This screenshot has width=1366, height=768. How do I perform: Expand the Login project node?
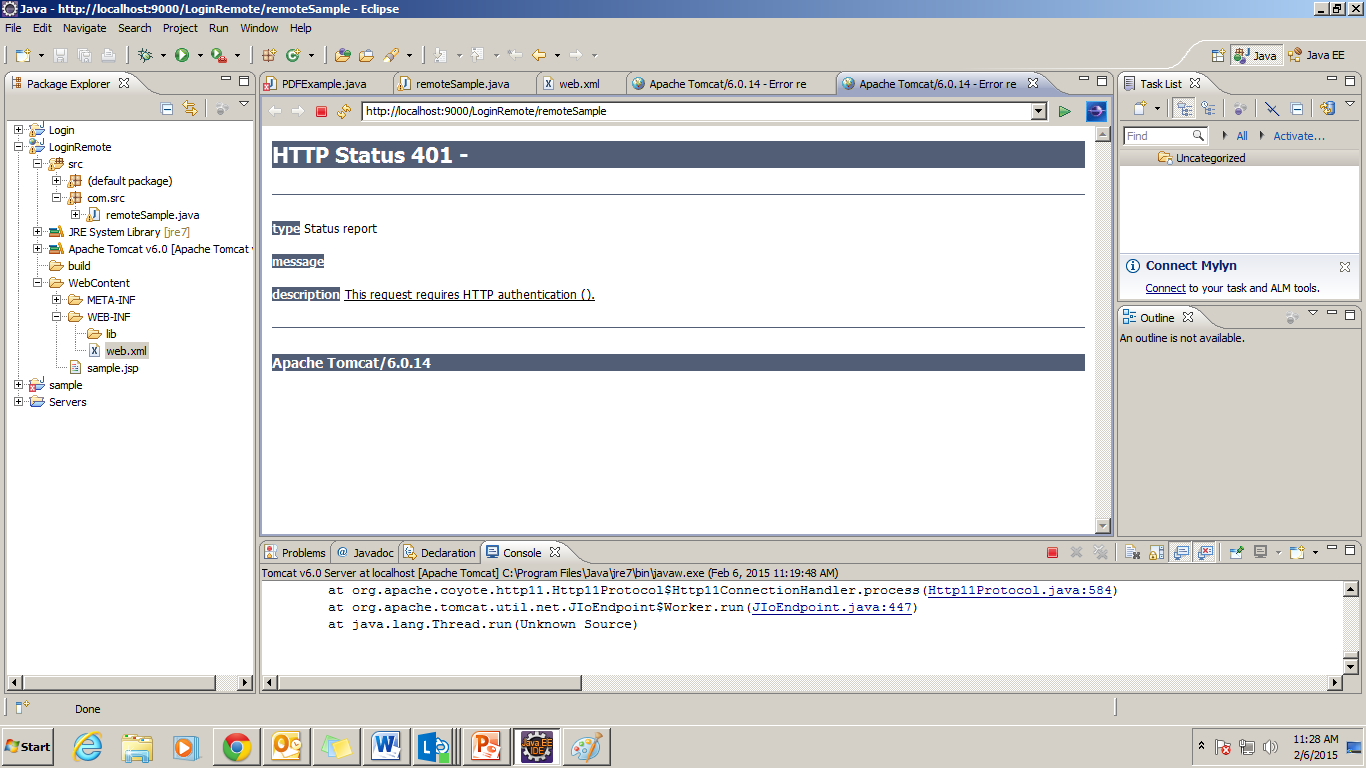18,130
